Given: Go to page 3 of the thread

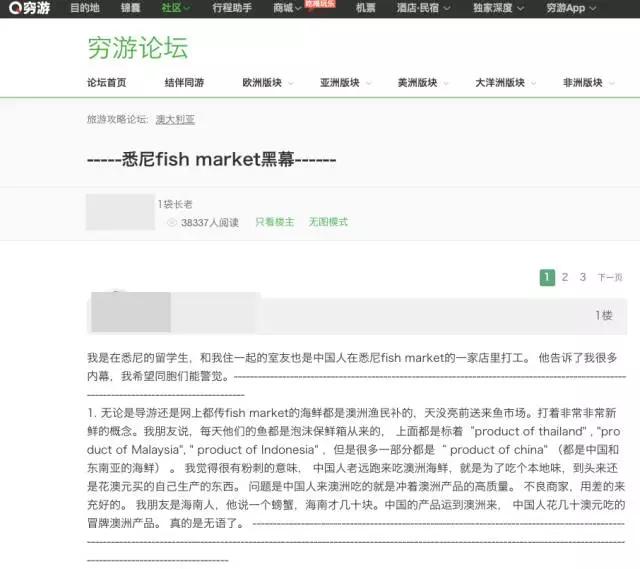Looking at the screenshot, I should coord(582,278).
